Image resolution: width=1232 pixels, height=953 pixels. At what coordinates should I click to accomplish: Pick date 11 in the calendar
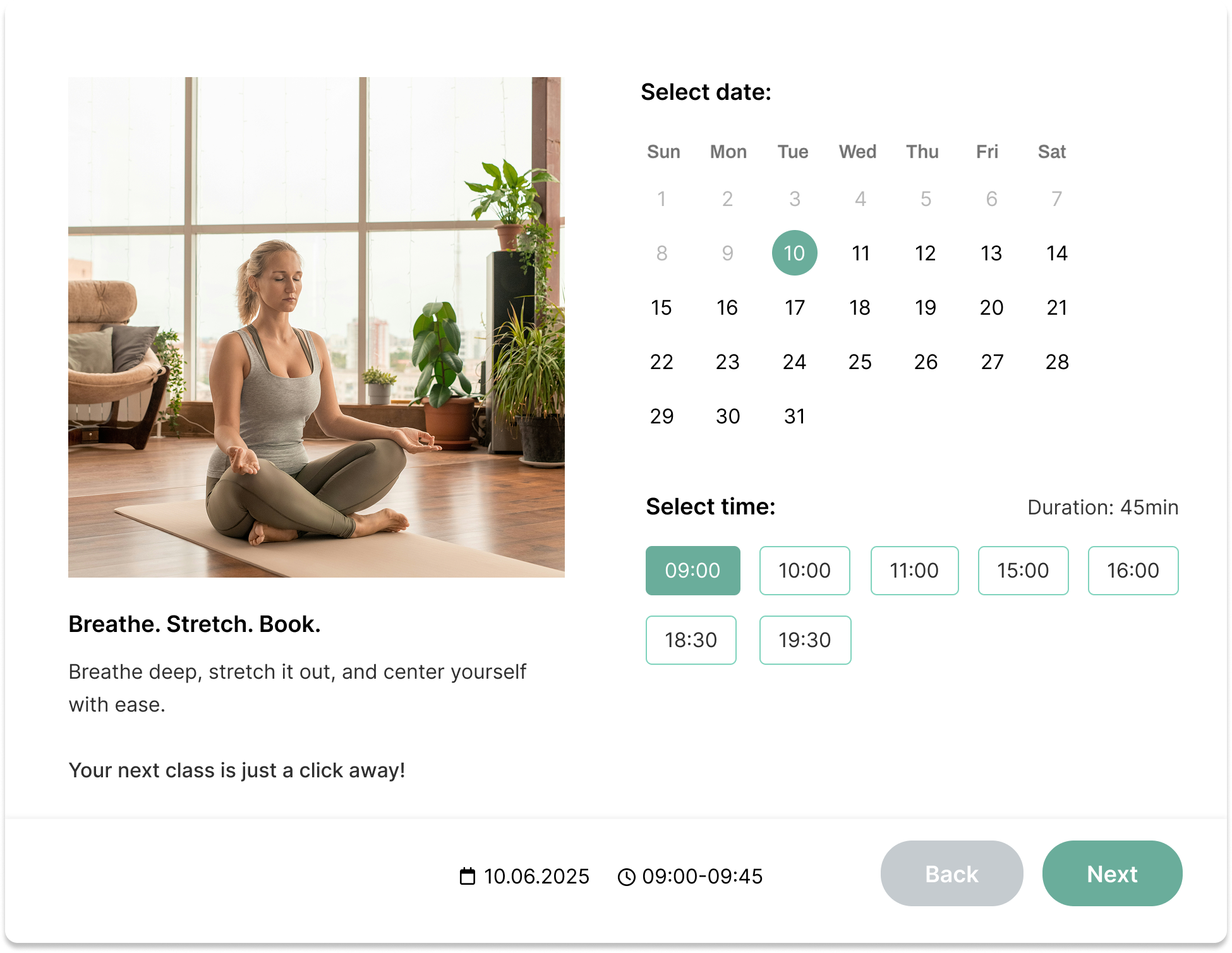861,253
